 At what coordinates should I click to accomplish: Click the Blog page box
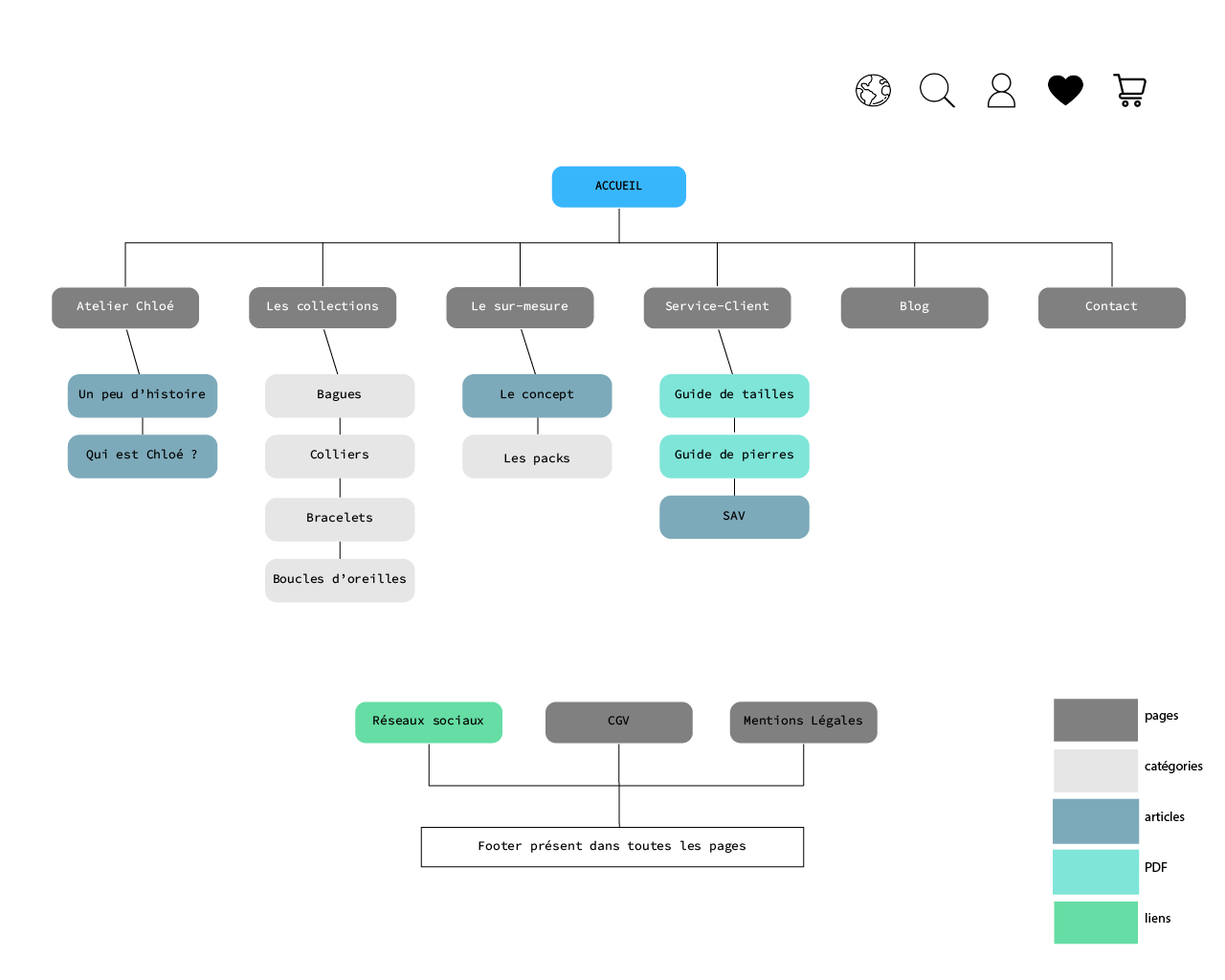click(914, 307)
